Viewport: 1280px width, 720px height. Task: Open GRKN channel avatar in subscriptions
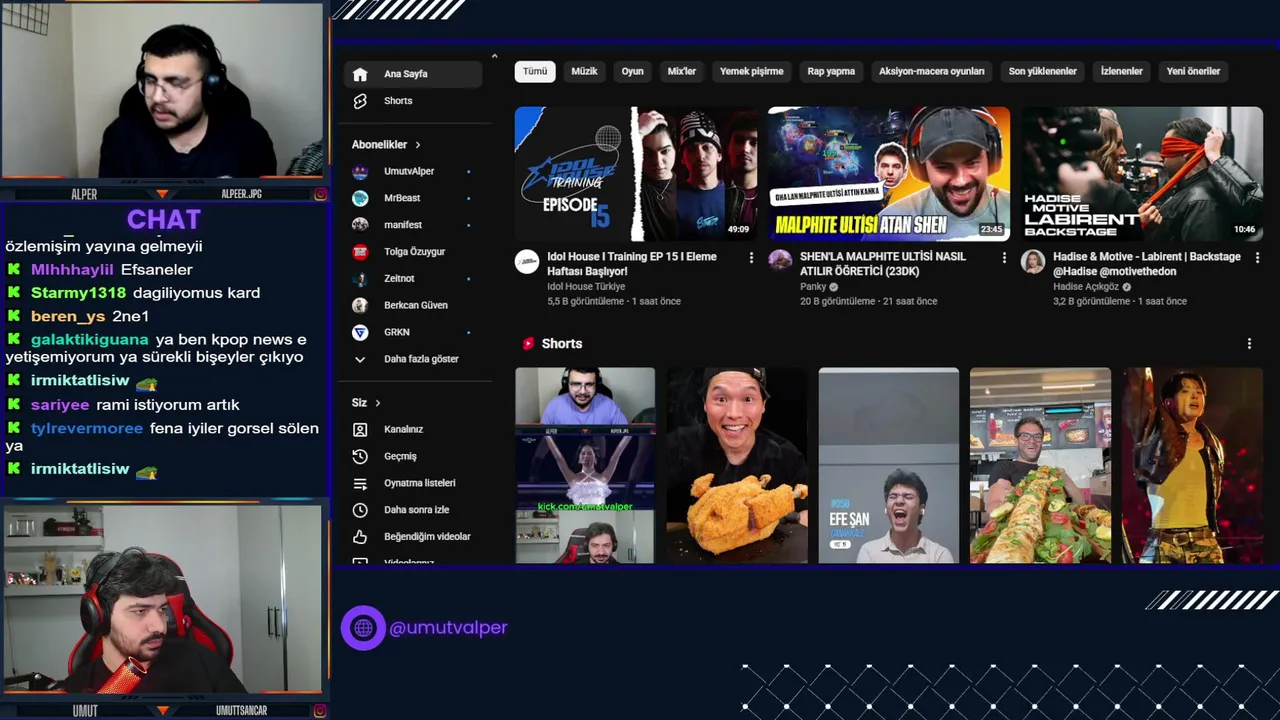click(x=360, y=332)
